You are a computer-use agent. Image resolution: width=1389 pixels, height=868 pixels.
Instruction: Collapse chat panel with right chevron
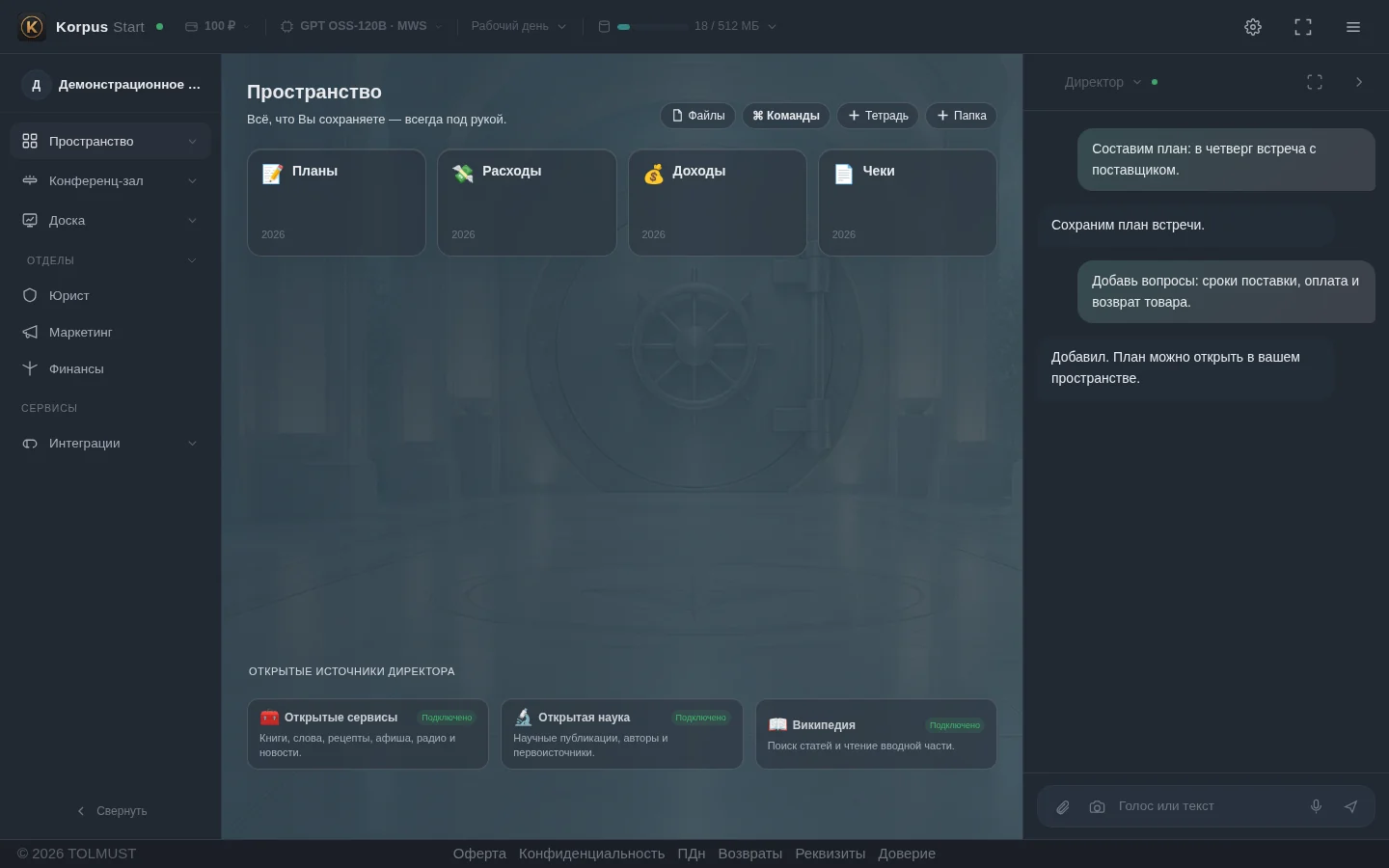(1359, 82)
